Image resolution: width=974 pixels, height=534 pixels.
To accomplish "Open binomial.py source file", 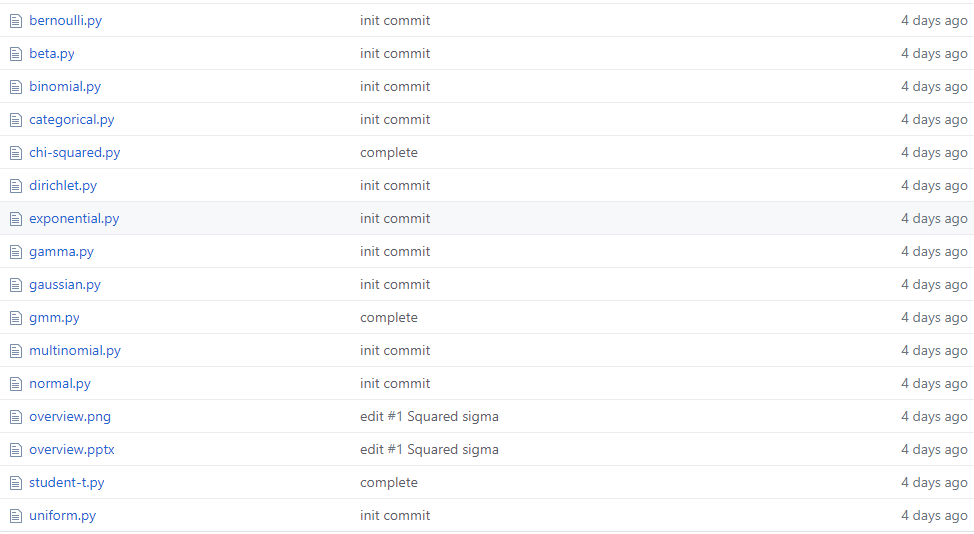I will click(x=65, y=86).
